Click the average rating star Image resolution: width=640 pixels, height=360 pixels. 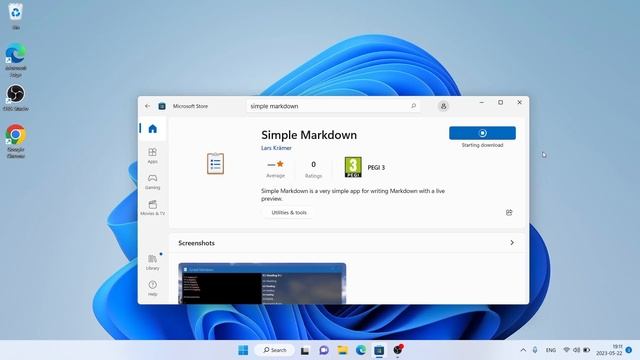(280, 164)
